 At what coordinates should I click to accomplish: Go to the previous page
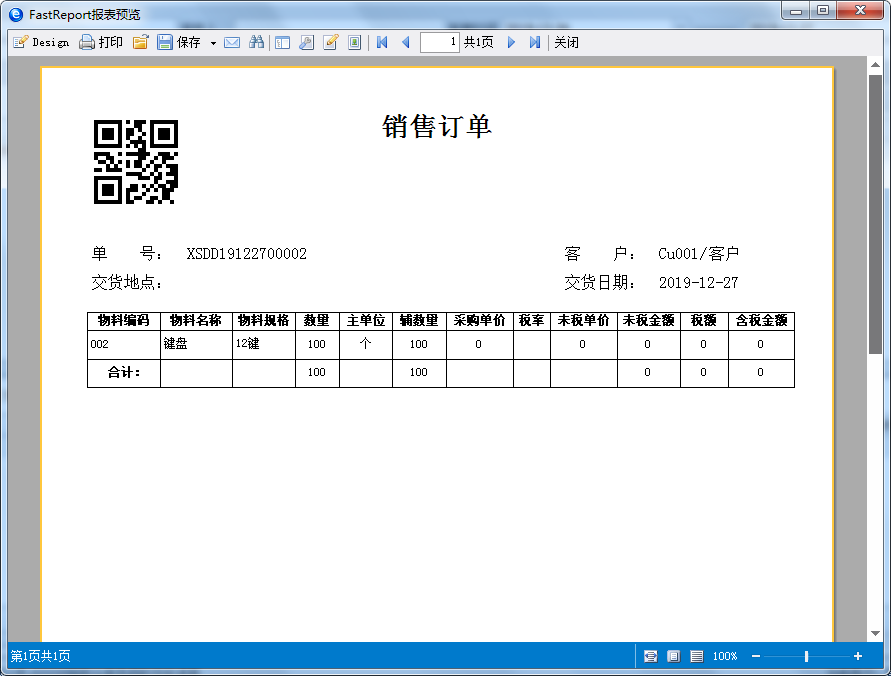(x=406, y=43)
